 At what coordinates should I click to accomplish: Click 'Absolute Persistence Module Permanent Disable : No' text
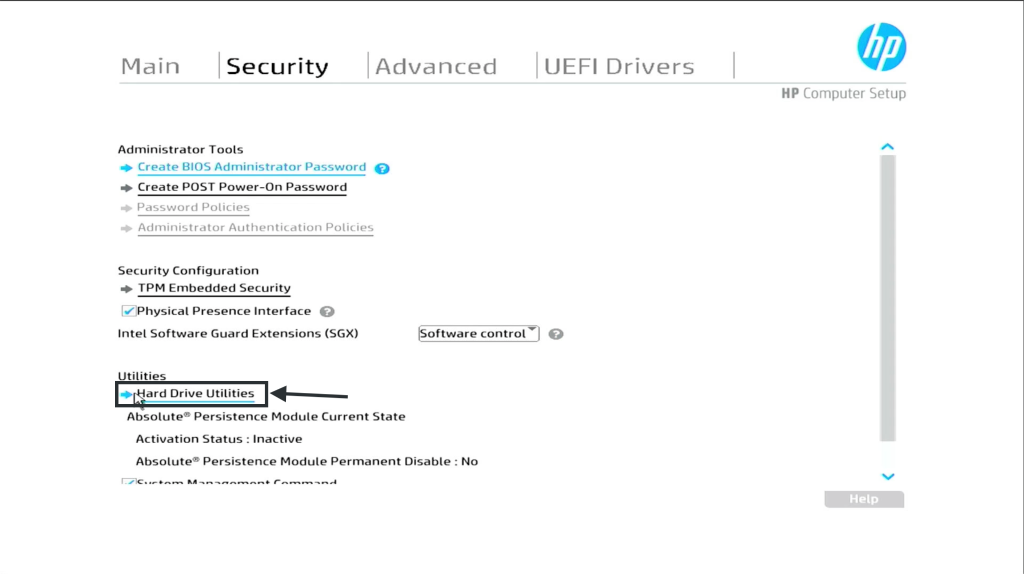point(307,461)
